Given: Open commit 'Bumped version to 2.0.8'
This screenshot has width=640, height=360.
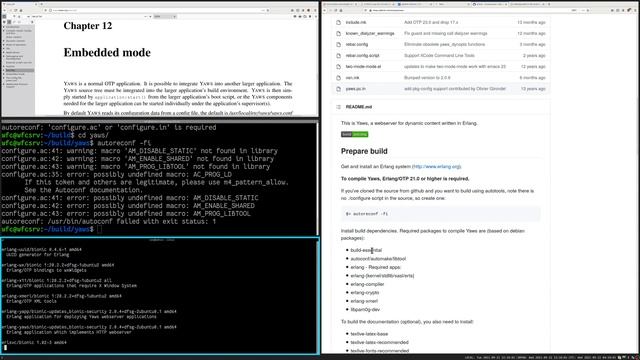Looking at the screenshot, I should point(427,78).
